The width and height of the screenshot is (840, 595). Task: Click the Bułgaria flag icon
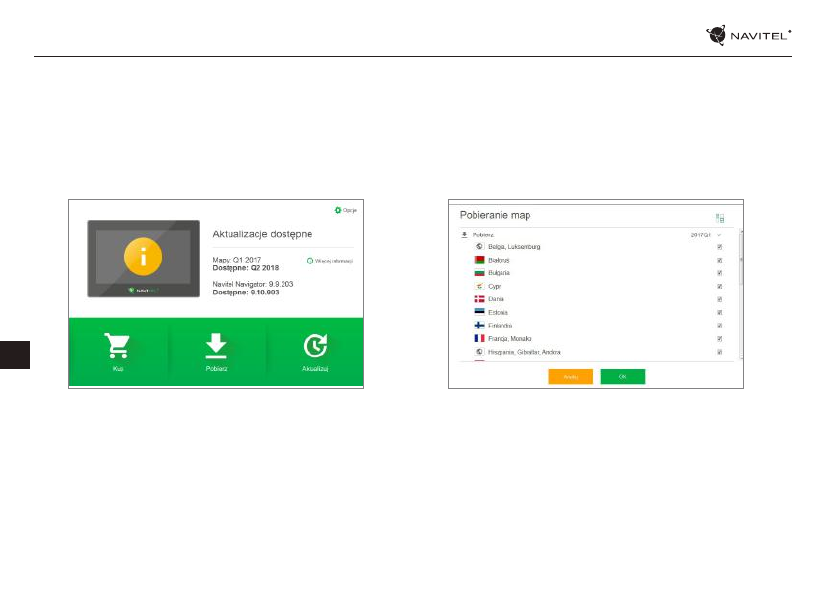[x=479, y=273]
